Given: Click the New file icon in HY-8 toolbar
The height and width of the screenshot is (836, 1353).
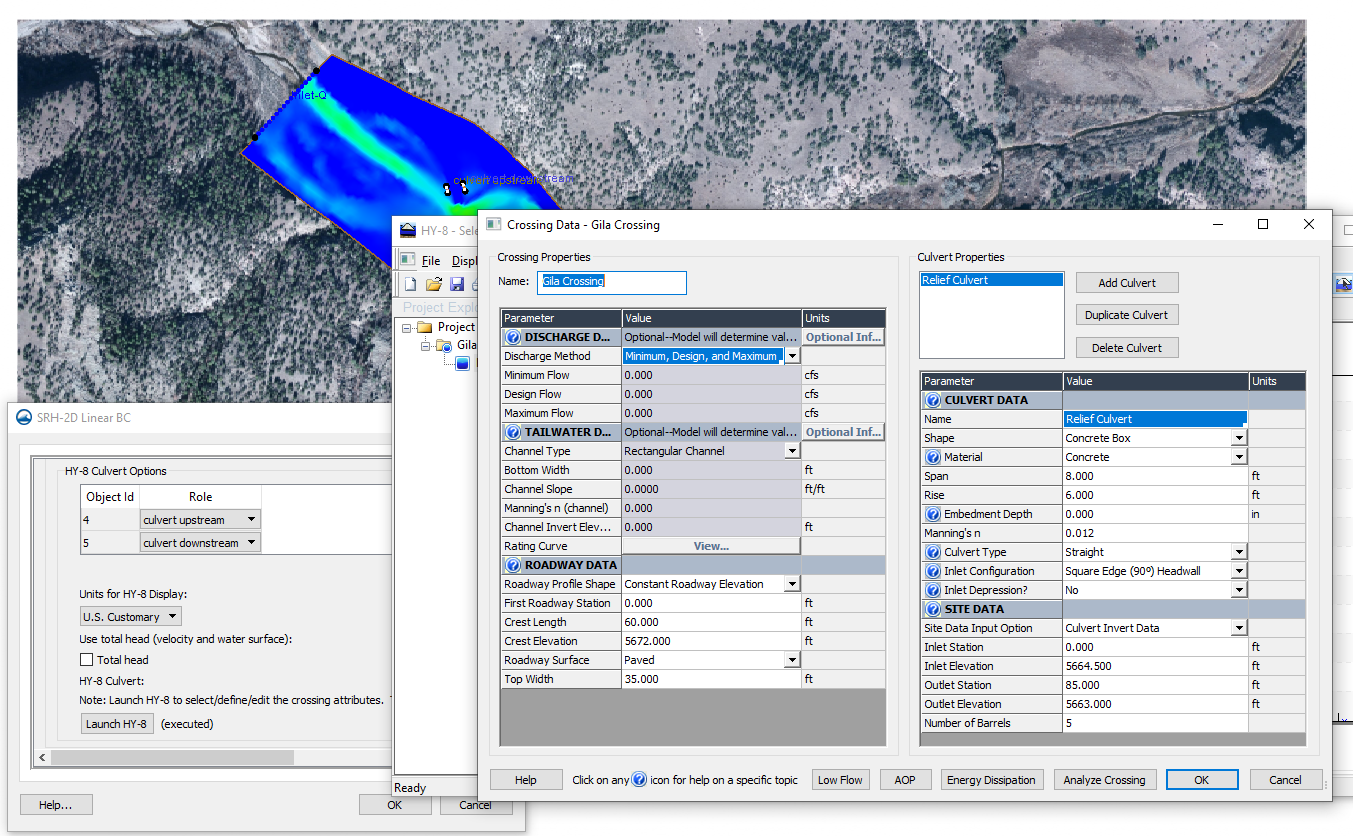Looking at the screenshot, I should coord(410,285).
